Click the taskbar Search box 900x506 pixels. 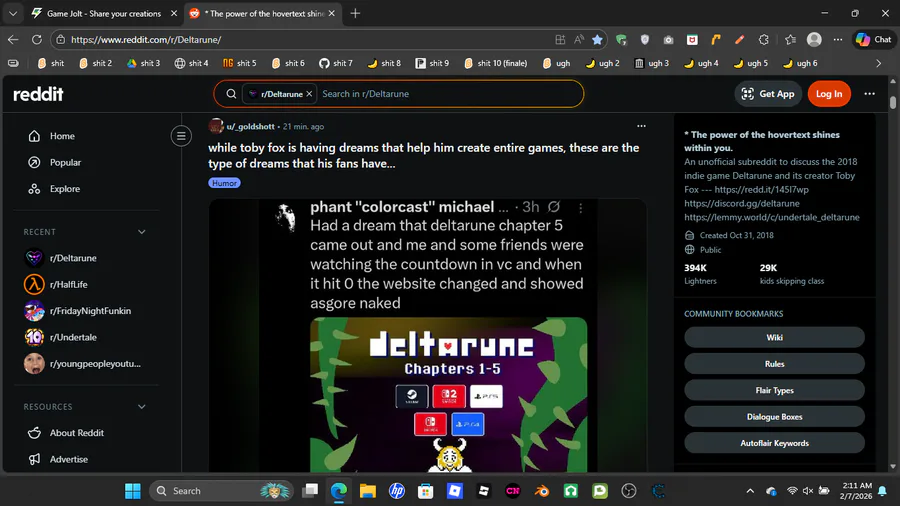[x=222, y=491]
